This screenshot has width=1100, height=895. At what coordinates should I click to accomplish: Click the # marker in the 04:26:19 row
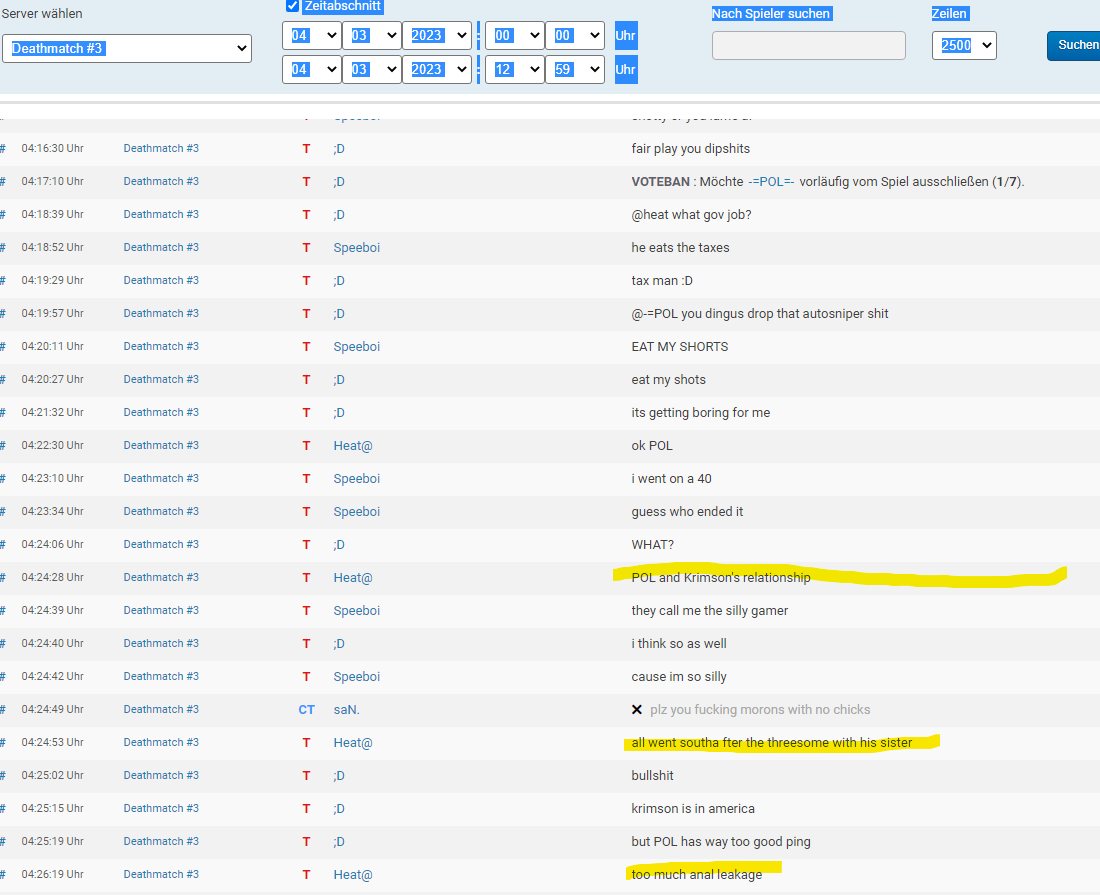click(3, 875)
